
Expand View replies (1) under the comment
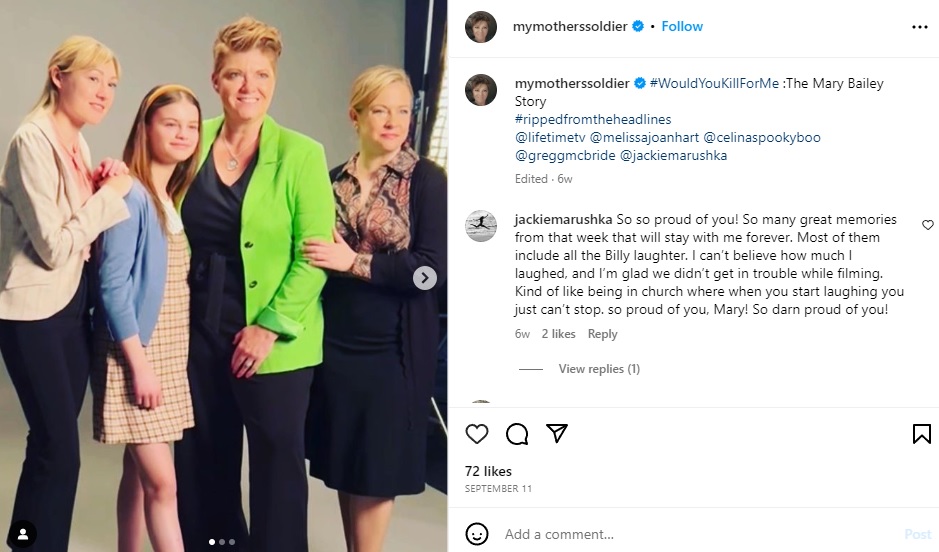598,369
